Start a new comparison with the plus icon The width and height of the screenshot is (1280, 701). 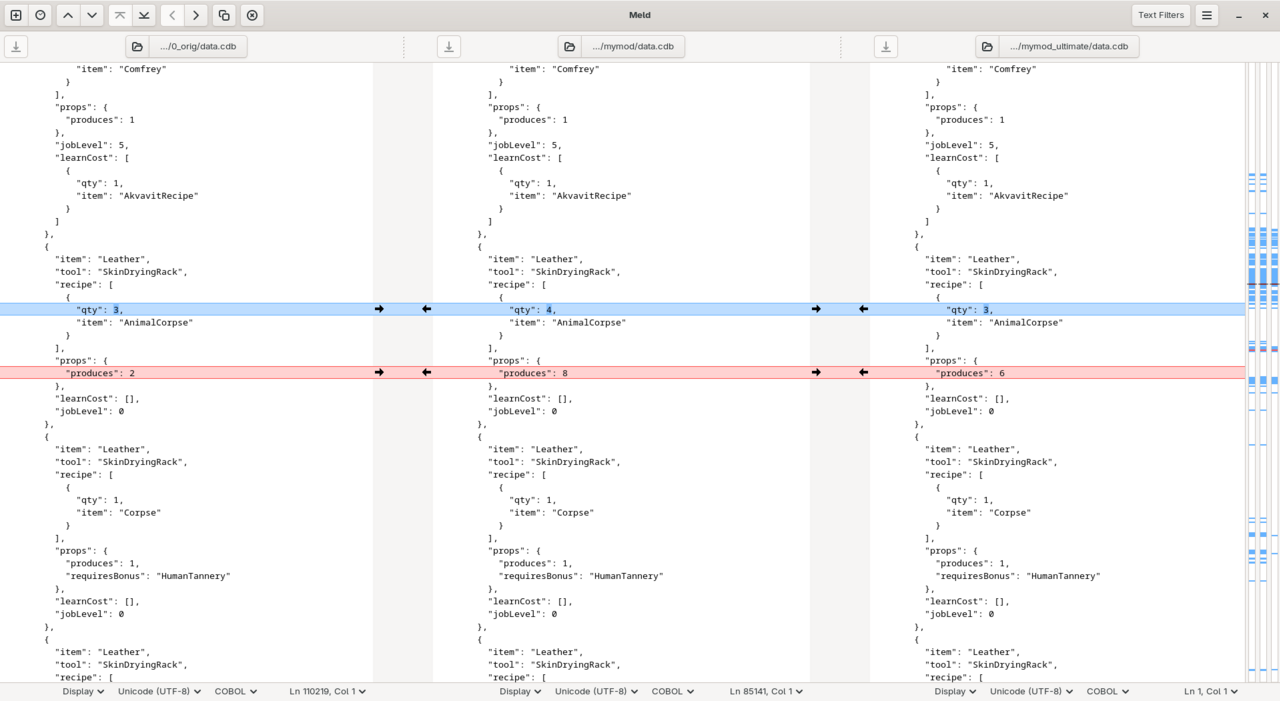click(x=16, y=15)
